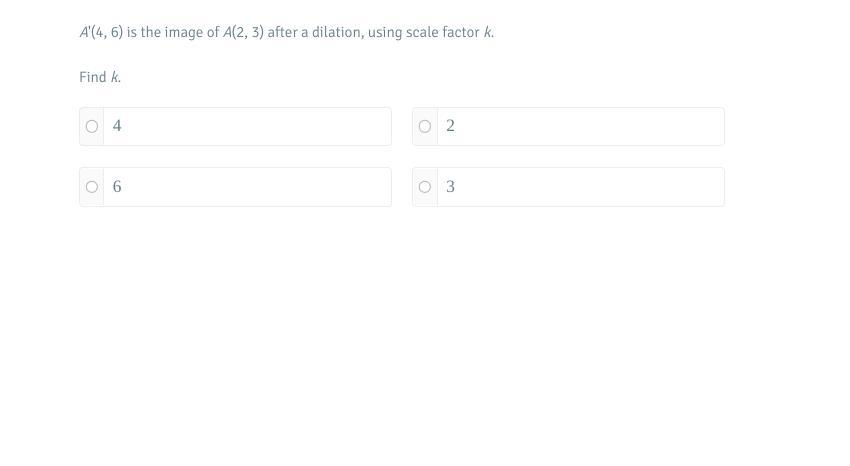Click the 'Find k.' prompt text
The height and width of the screenshot is (466, 850).
point(100,77)
